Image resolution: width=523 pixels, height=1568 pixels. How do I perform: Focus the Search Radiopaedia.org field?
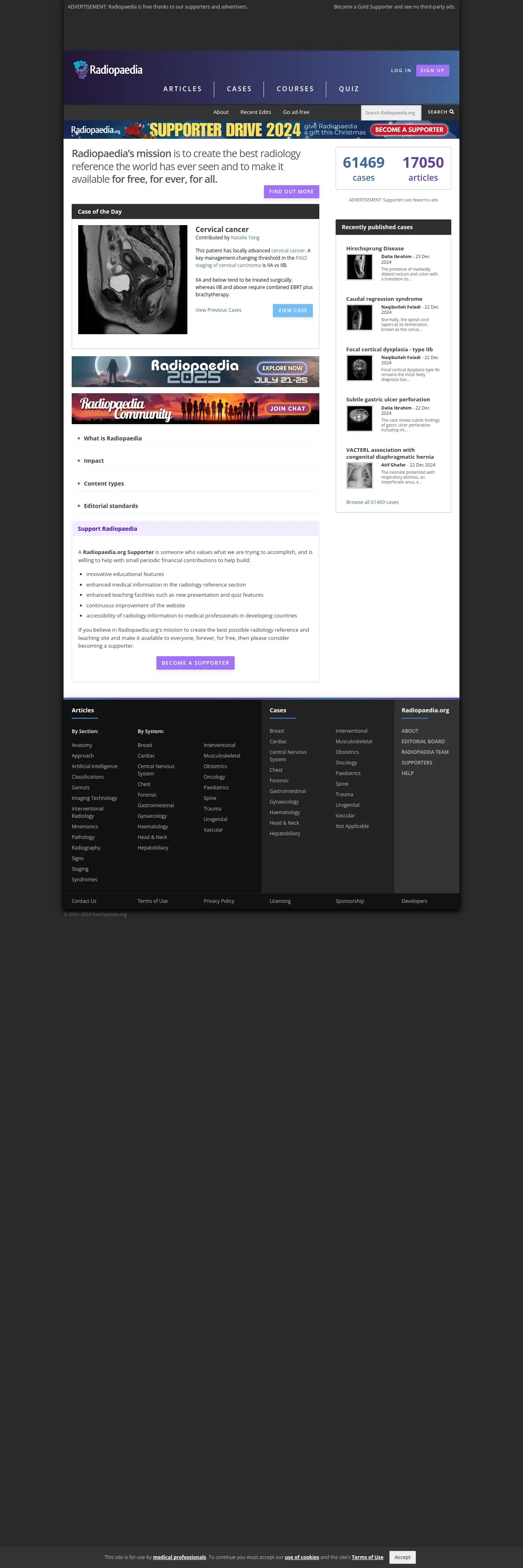pyautogui.click(x=391, y=113)
